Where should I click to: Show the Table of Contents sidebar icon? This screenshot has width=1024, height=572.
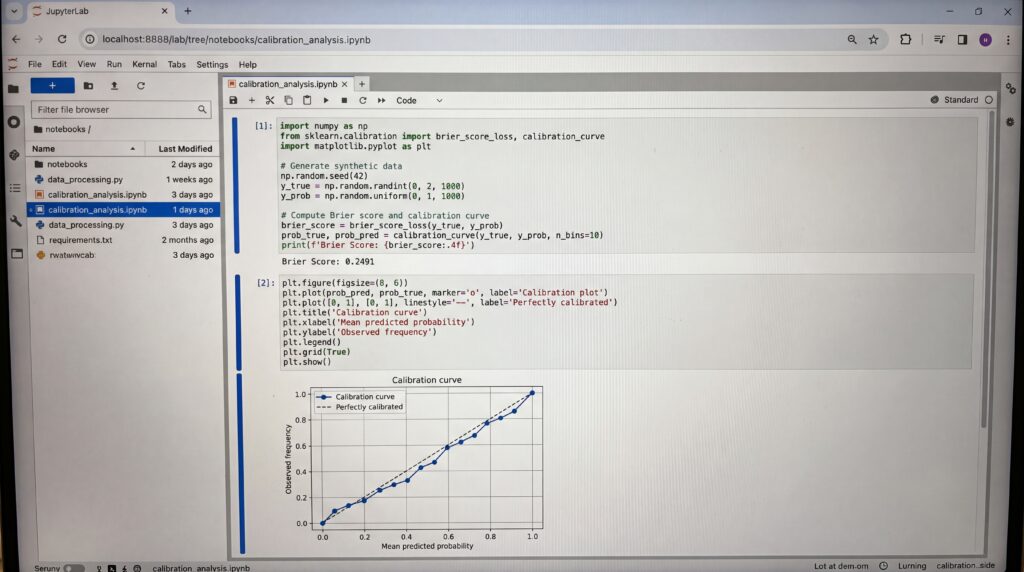pyautogui.click(x=15, y=188)
